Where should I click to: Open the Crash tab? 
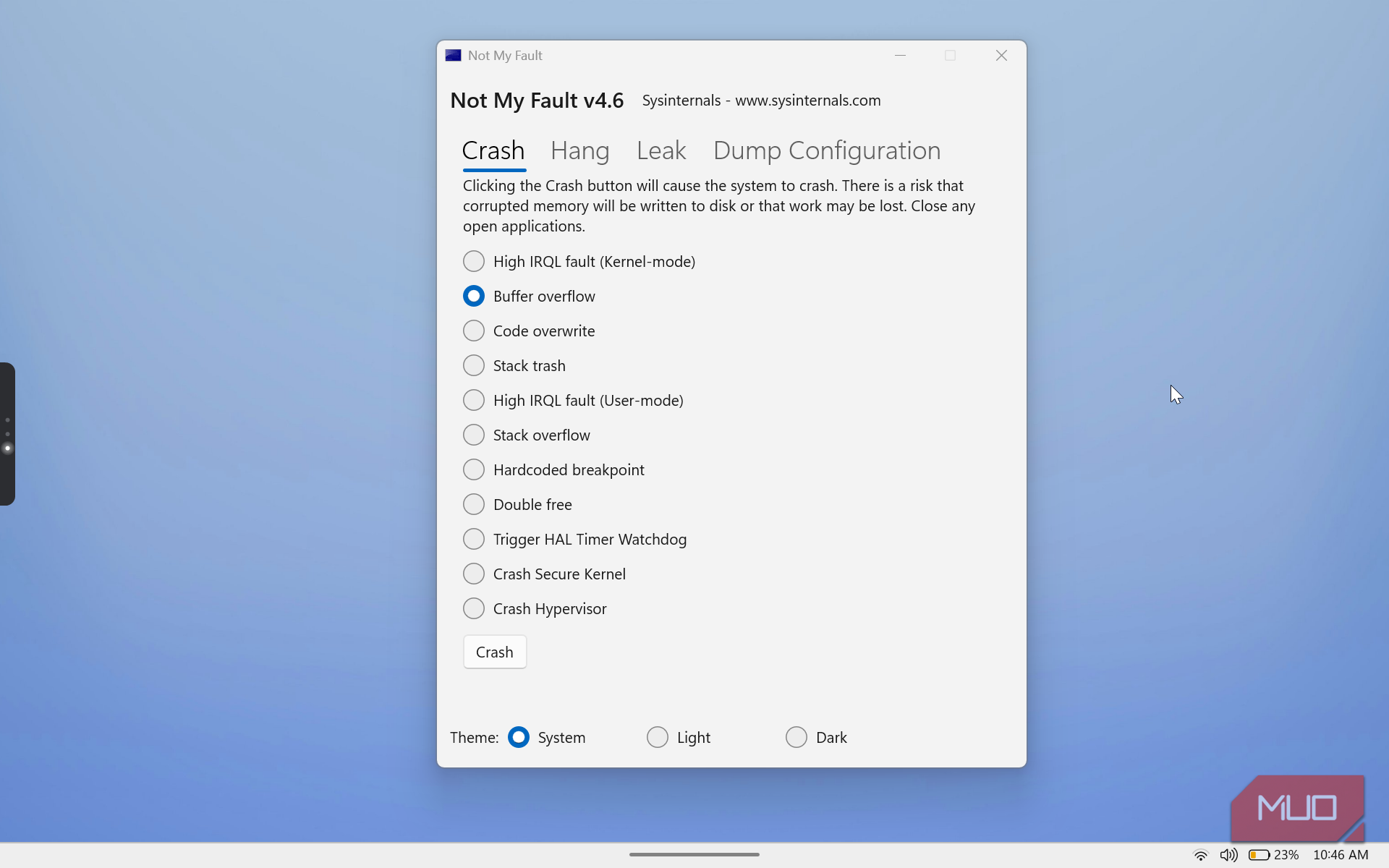tap(493, 150)
